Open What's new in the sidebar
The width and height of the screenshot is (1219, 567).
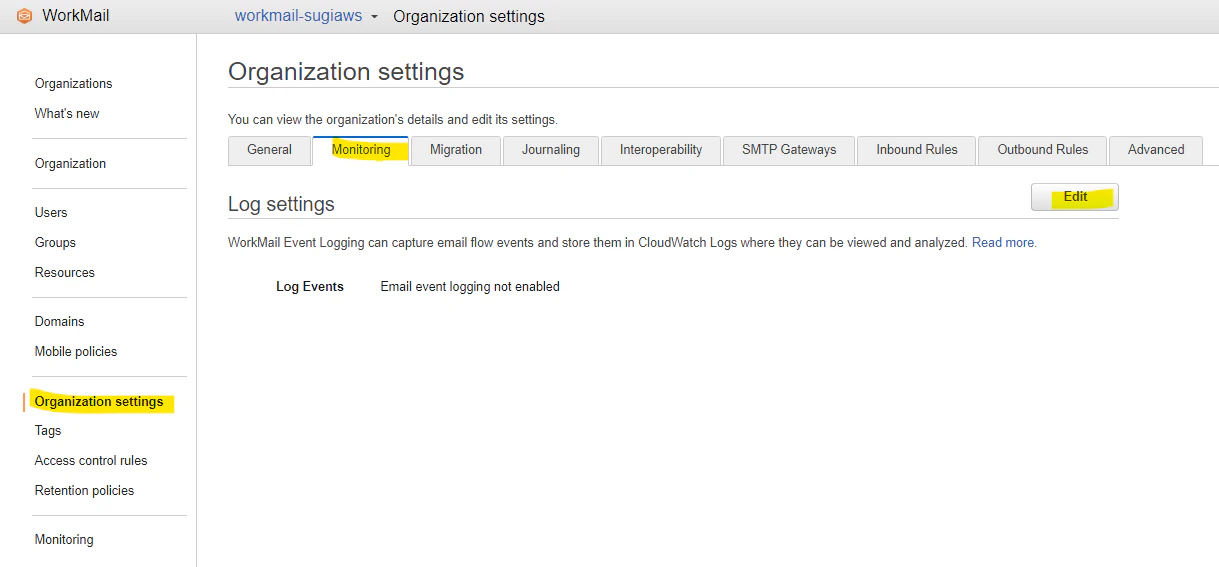pos(67,114)
